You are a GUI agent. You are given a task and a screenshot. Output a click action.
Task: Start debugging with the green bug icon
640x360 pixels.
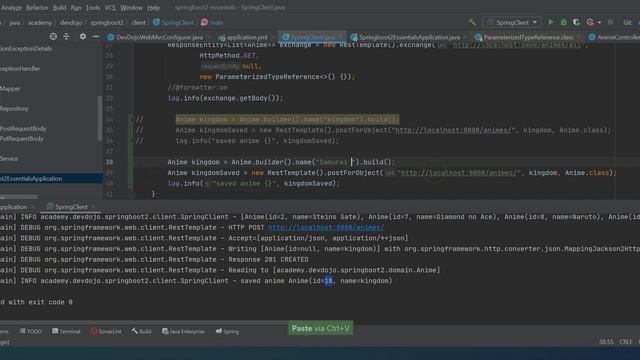click(564, 22)
